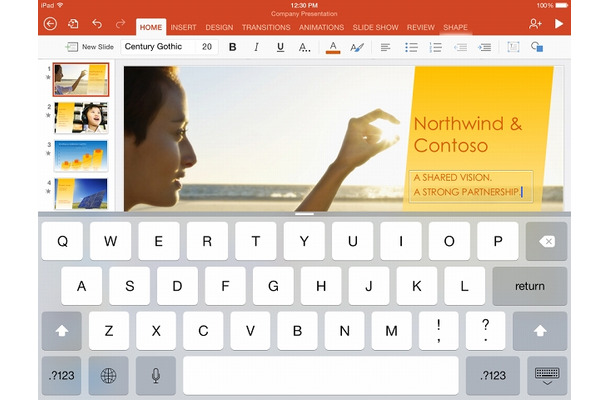The image size is (610, 400).
Task: Switch to the INSERT tab
Action: click(183, 27)
